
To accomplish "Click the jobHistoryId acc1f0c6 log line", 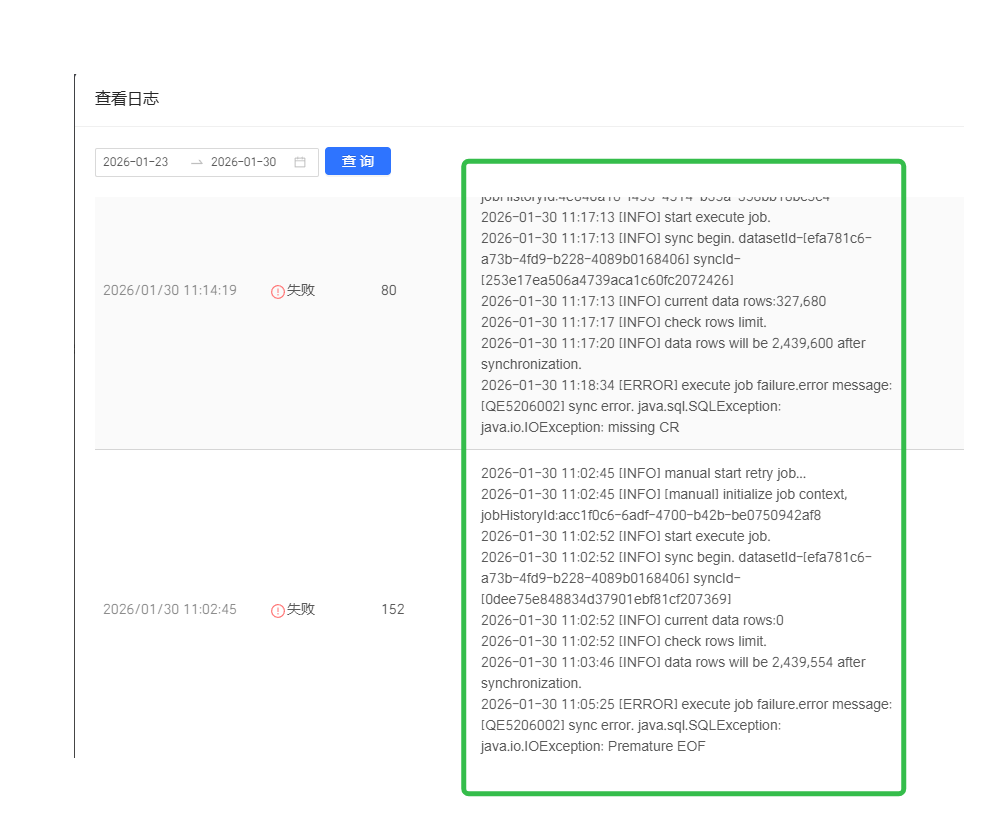I will pyautogui.click(x=651, y=515).
